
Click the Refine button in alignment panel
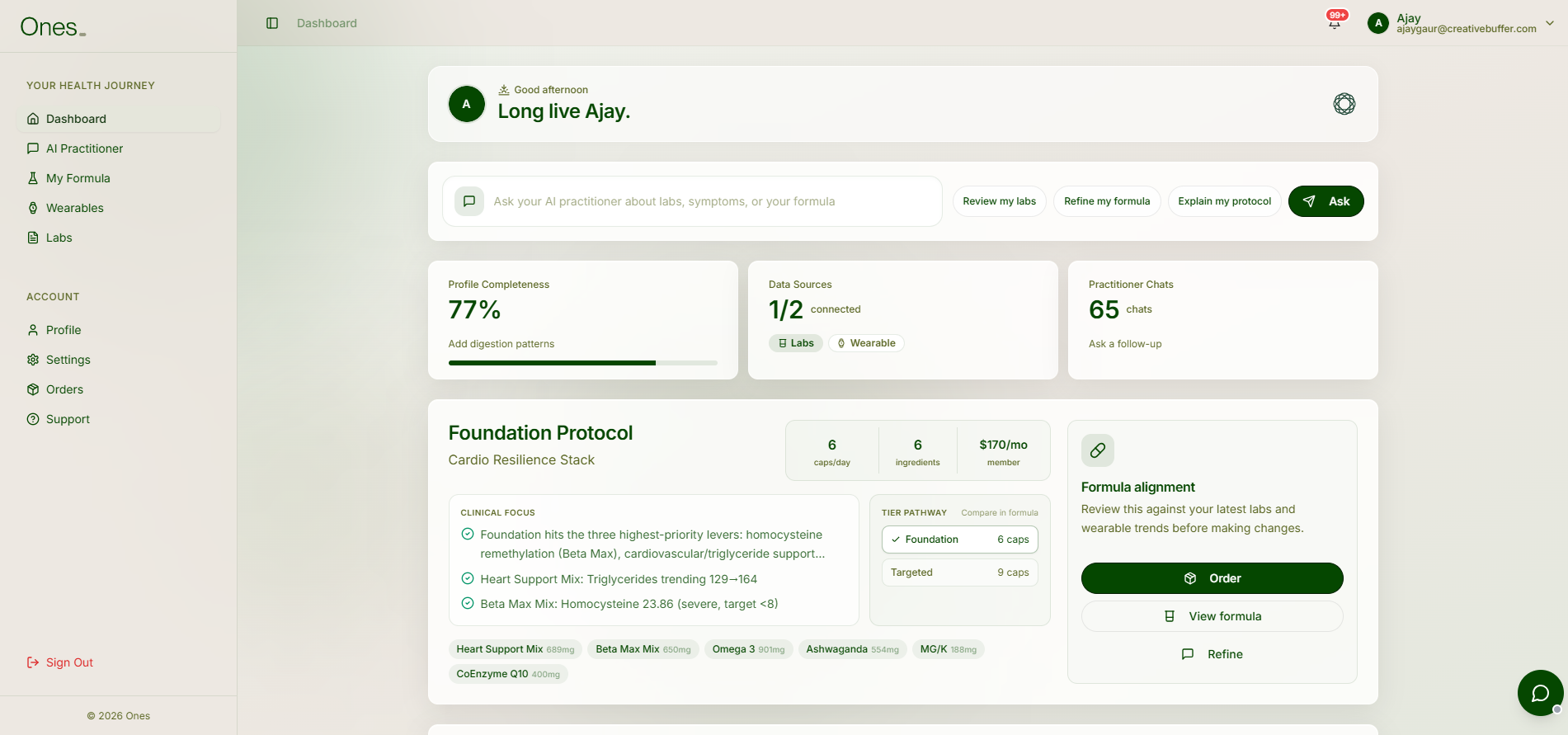click(1212, 654)
